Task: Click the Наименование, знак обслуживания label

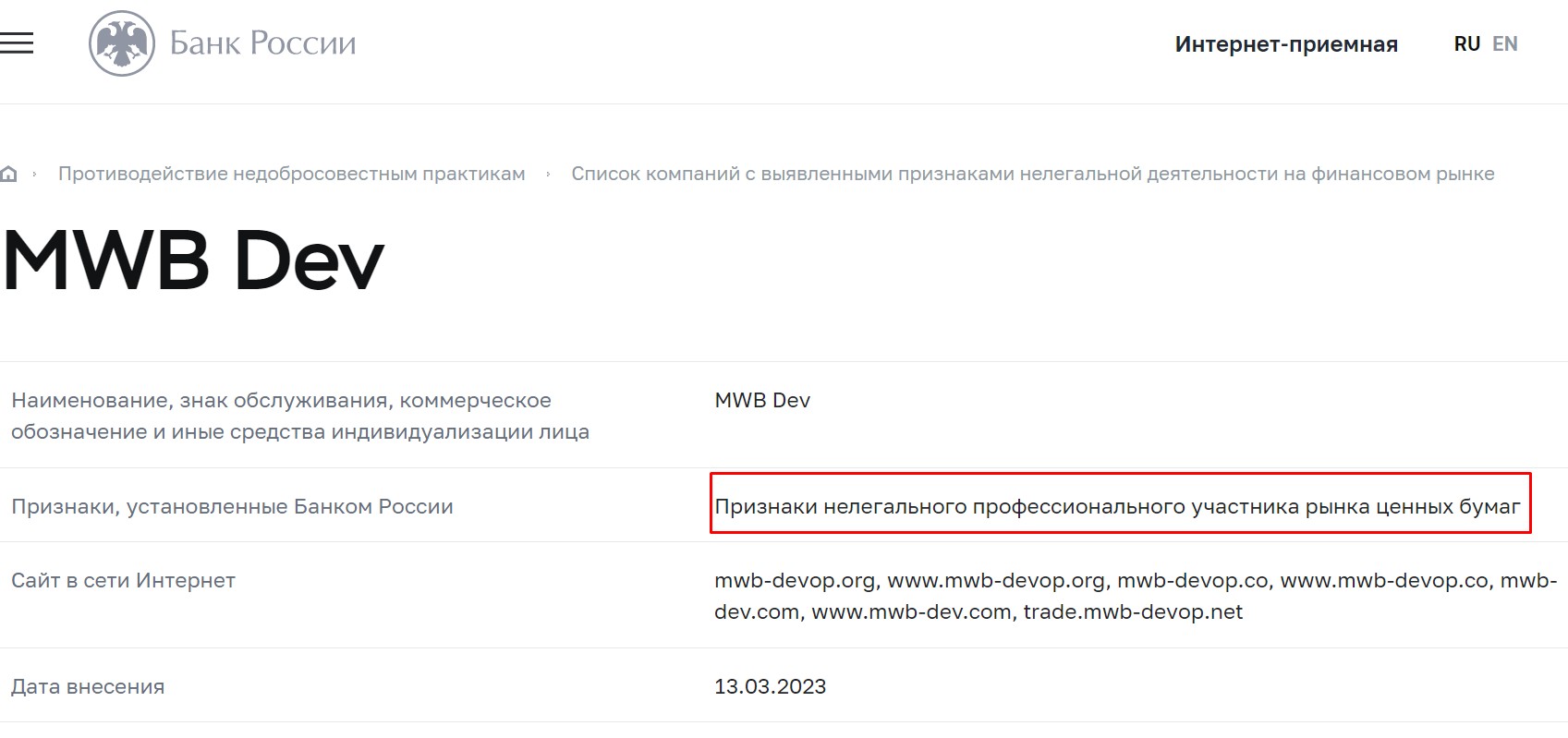Action: (300, 416)
